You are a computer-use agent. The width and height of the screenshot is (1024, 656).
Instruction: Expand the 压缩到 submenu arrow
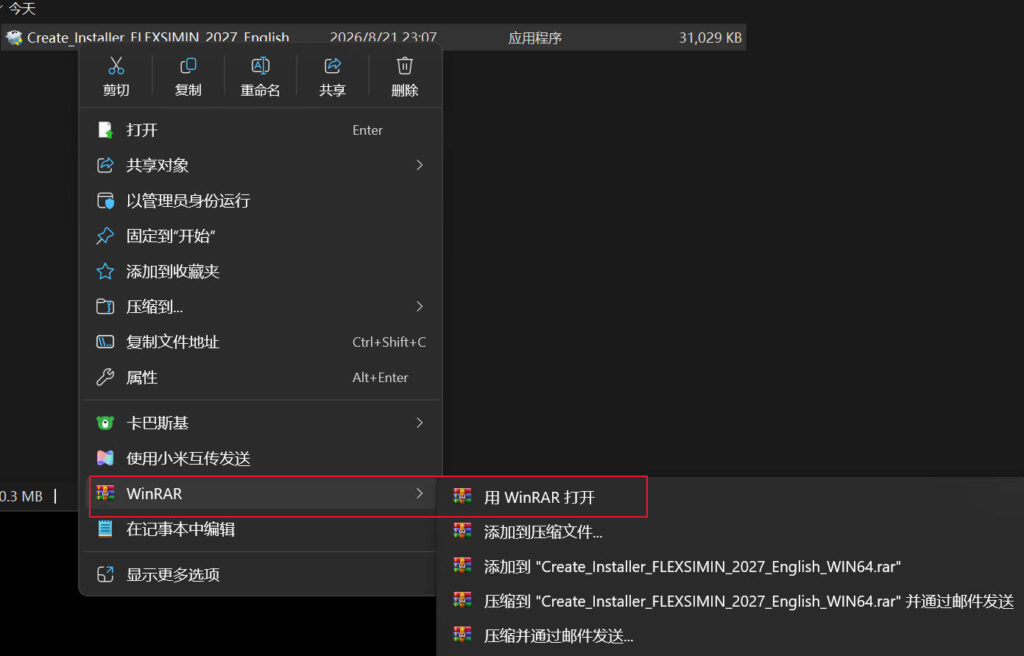419,306
